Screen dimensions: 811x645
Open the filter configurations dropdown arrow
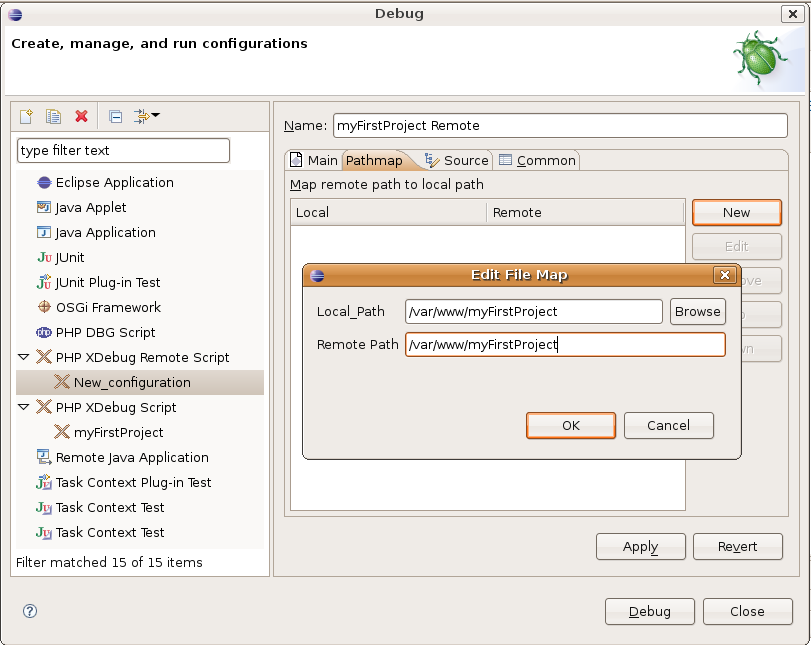(x=155, y=117)
